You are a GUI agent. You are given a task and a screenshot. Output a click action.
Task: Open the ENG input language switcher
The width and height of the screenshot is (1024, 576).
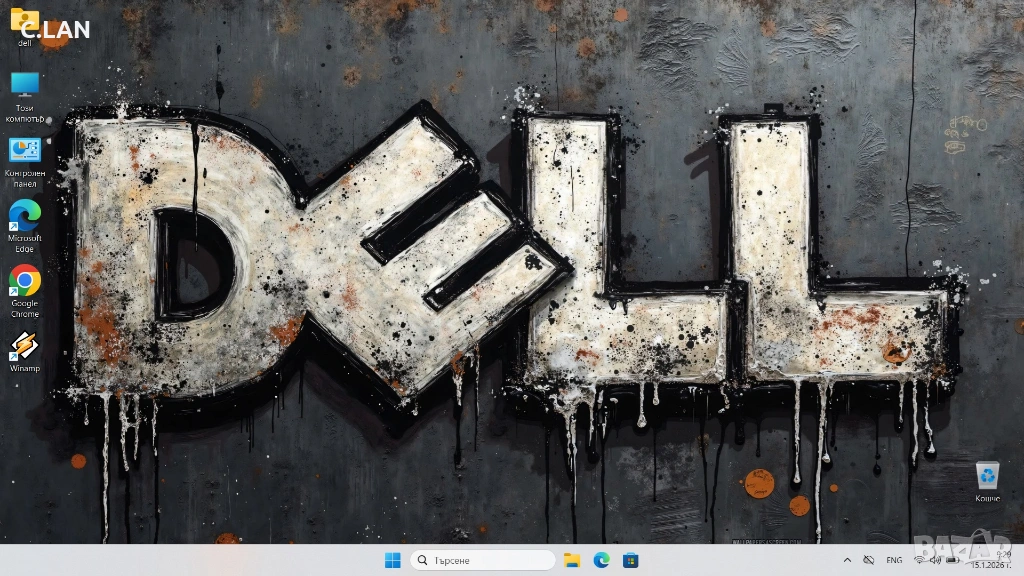pyautogui.click(x=894, y=560)
